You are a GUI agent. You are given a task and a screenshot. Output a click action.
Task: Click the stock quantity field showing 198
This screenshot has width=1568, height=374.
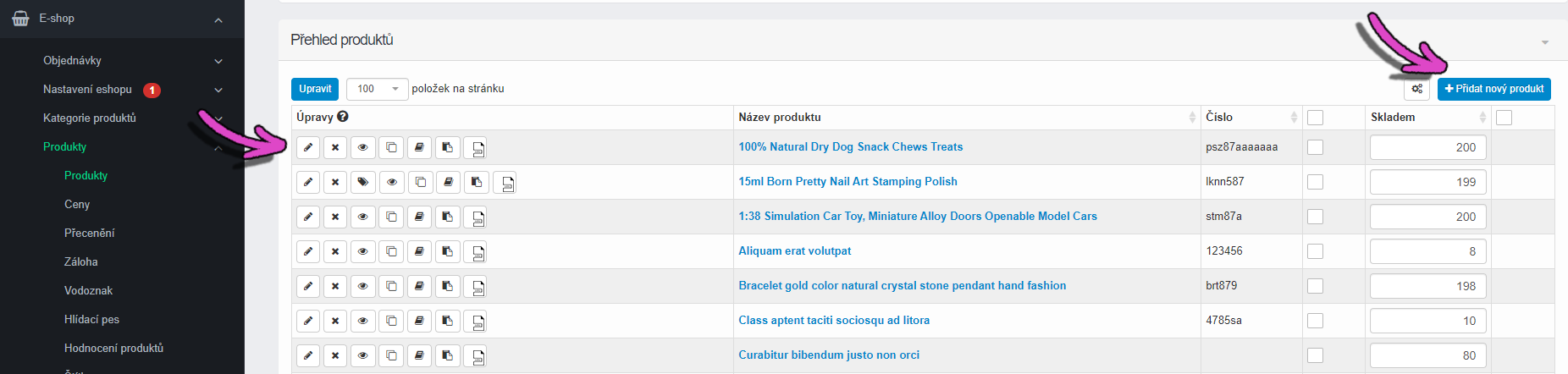coord(1428,286)
